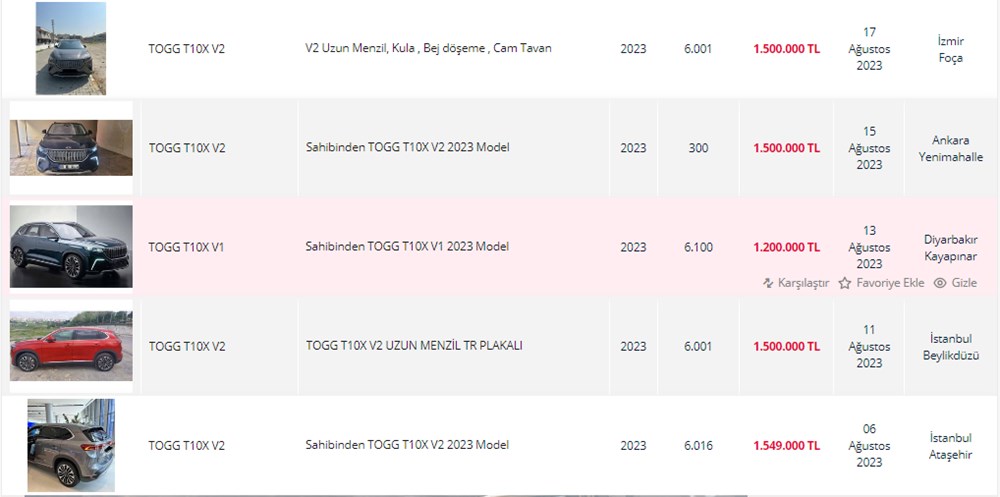Viewport: 1000px width, 497px height.
Task: Click the Diyarbakır Kayapınar location cell
Action: click(x=951, y=248)
